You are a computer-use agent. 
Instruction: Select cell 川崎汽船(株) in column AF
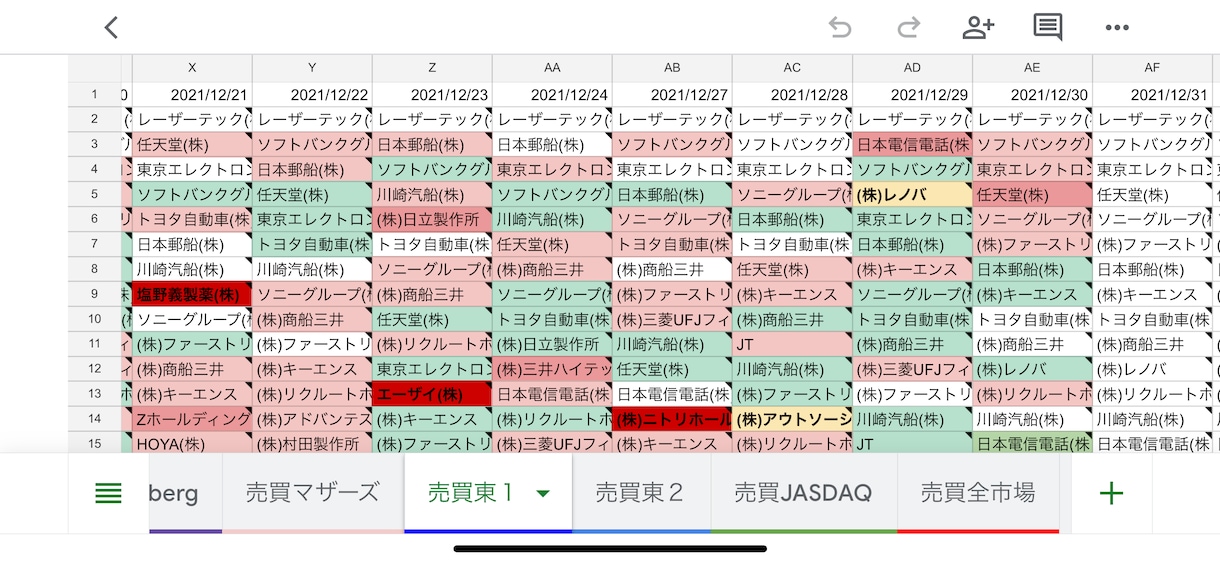[x=1152, y=420]
